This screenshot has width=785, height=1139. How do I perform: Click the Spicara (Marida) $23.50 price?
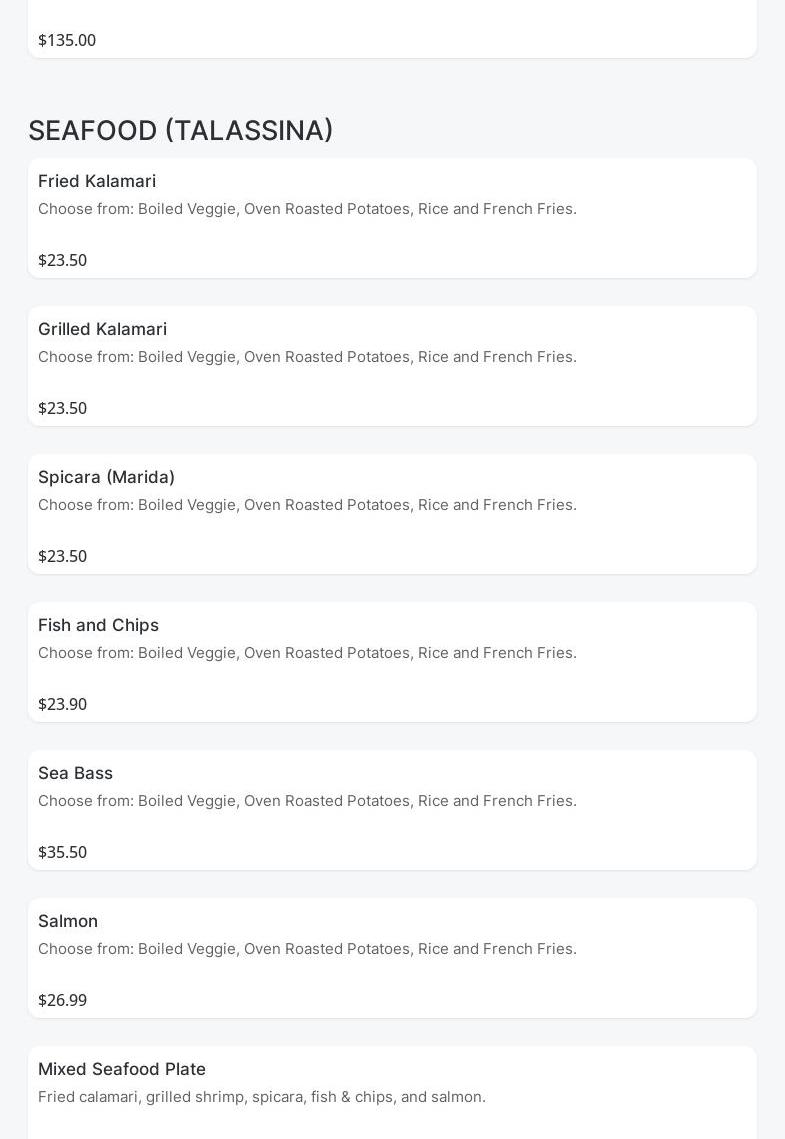pyautogui.click(x=62, y=557)
